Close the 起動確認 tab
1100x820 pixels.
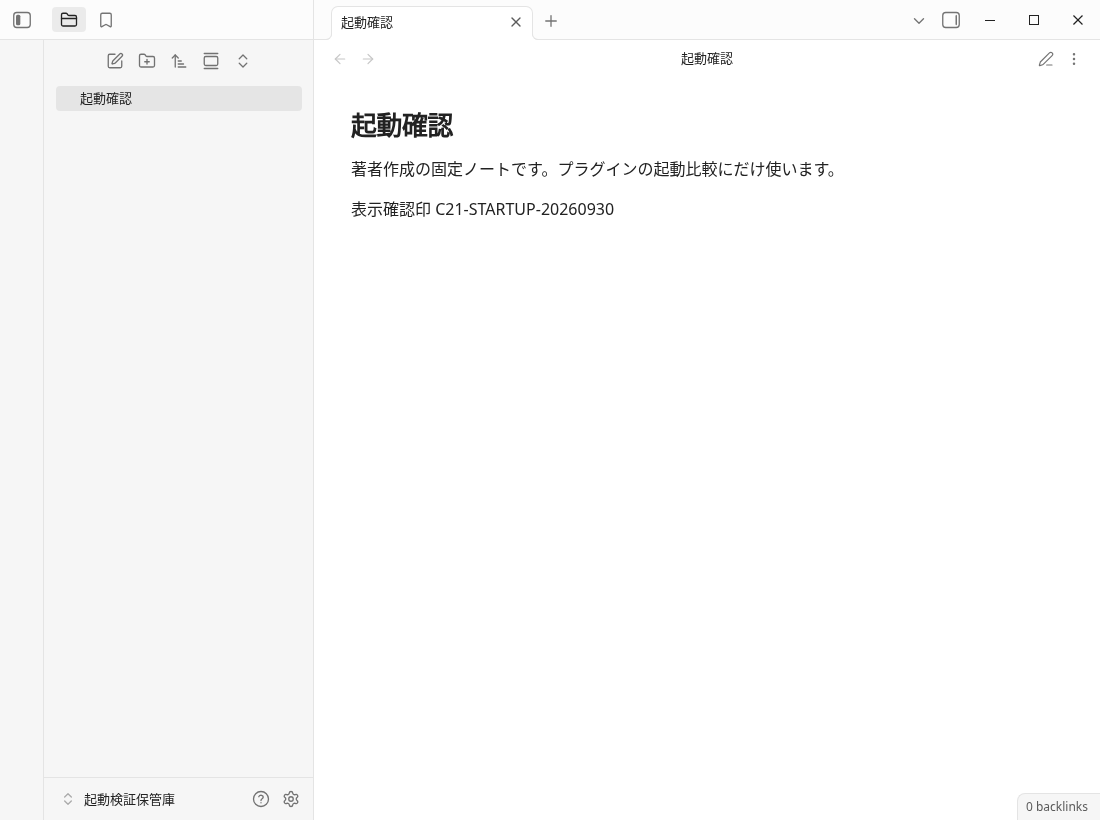516,22
